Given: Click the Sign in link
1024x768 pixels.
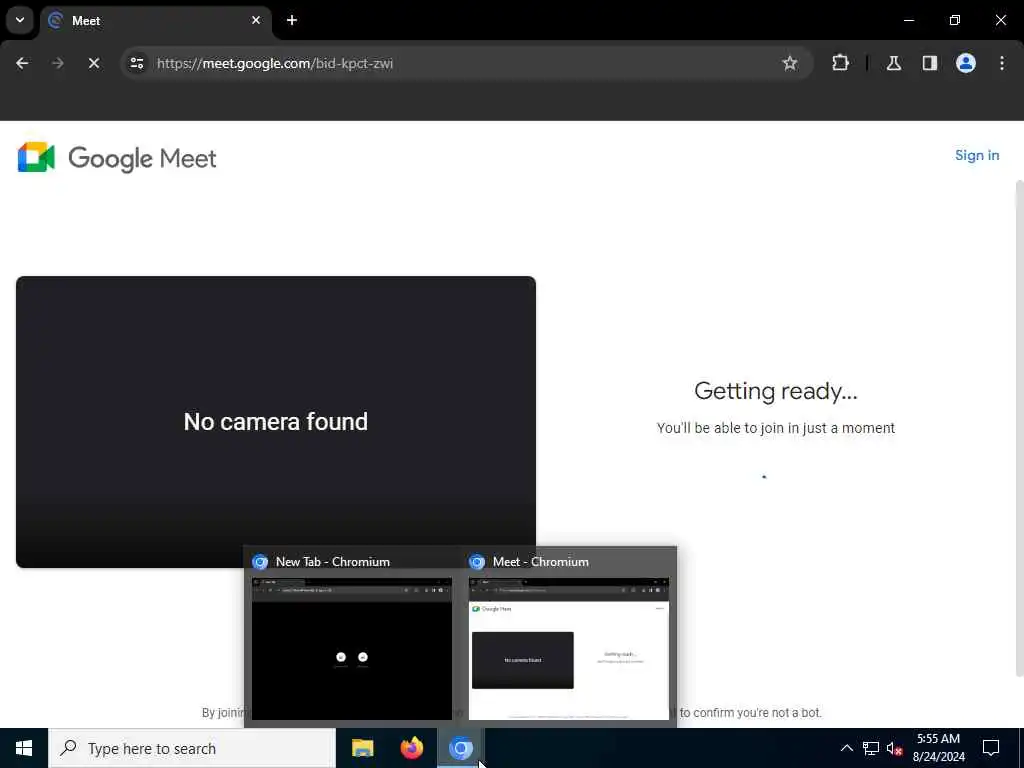Looking at the screenshot, I should (977, 155).
